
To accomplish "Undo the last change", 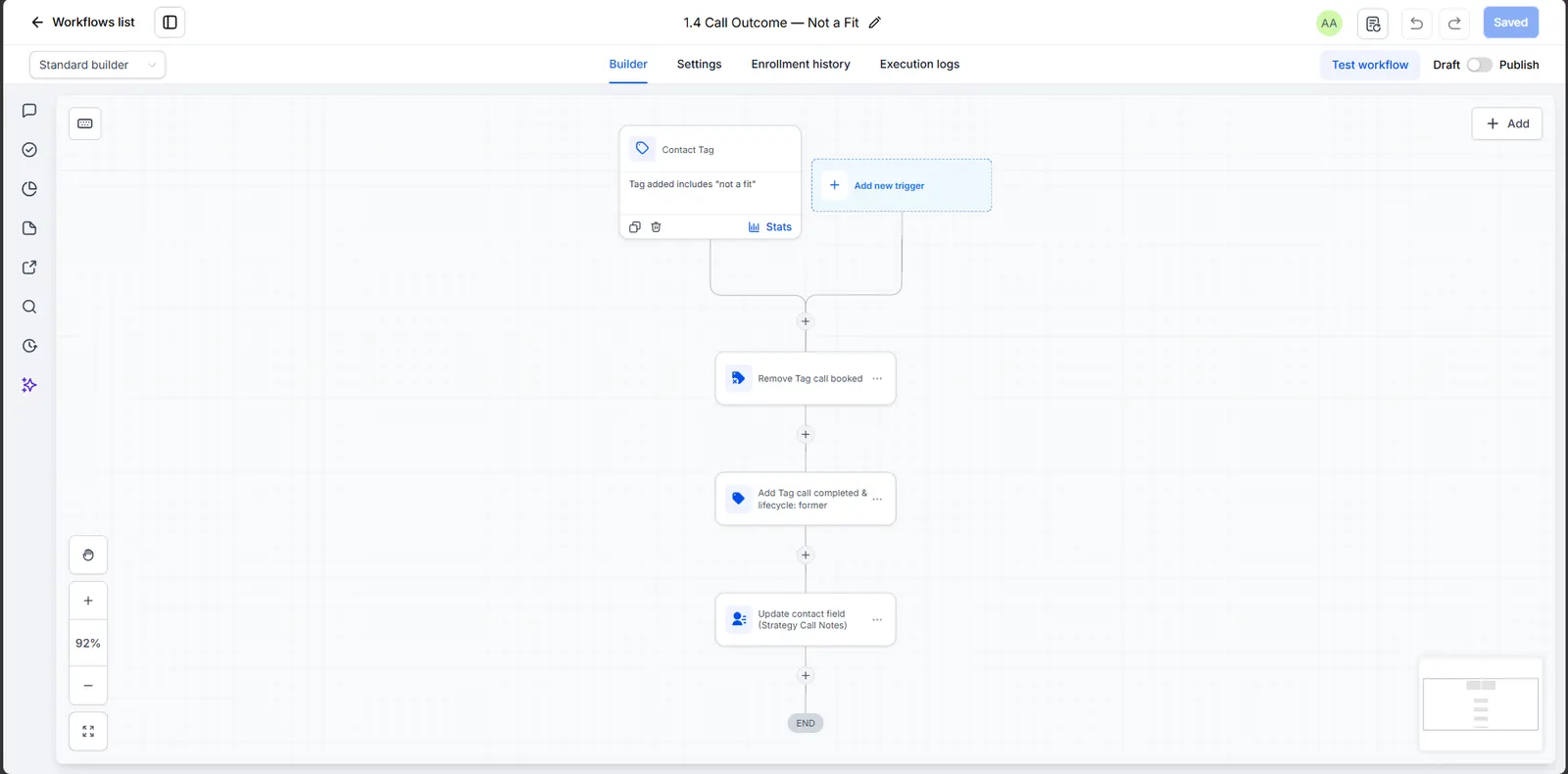I will [x=1416, y=23].
